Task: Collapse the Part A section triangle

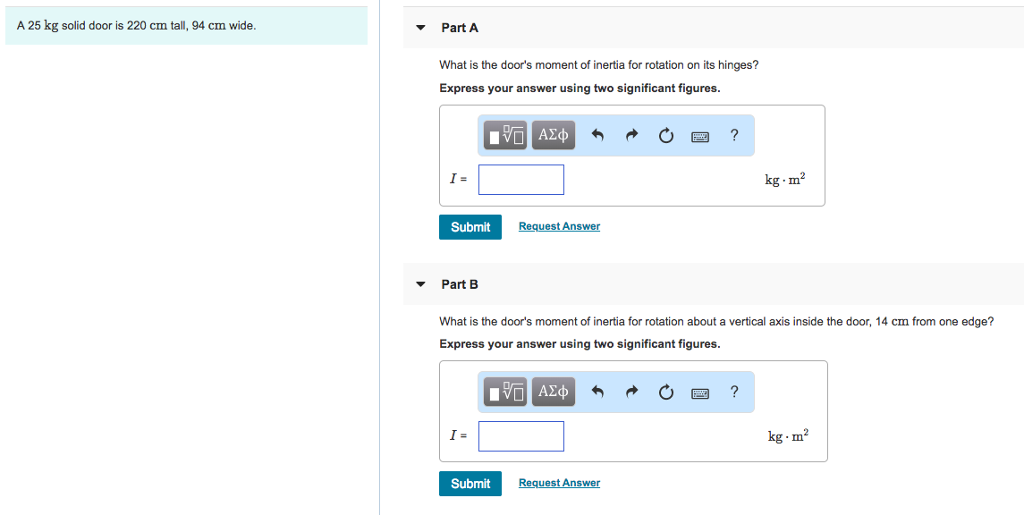Action: [x=421, y=28]
